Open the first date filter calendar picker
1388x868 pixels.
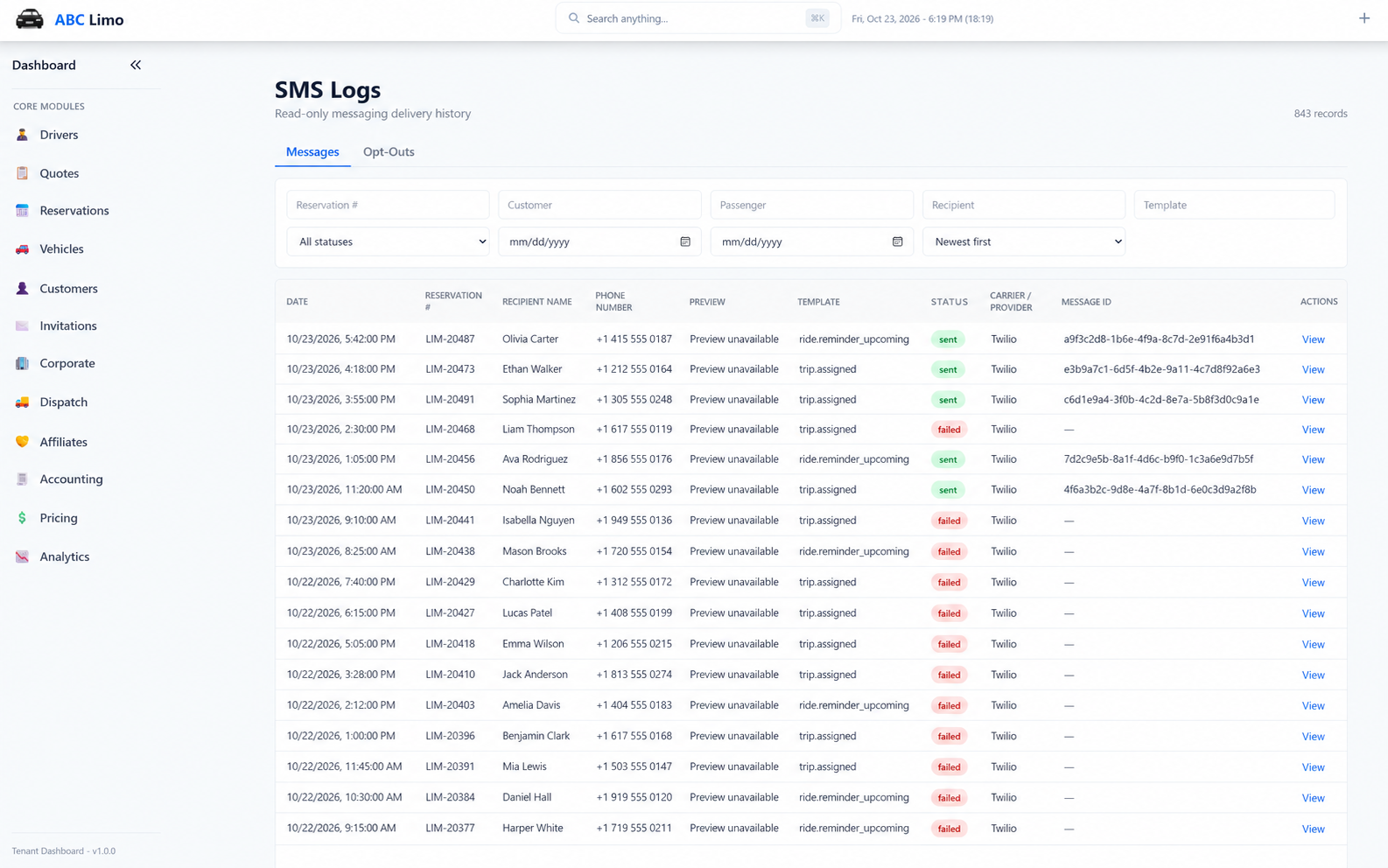[x=685, y=241]
